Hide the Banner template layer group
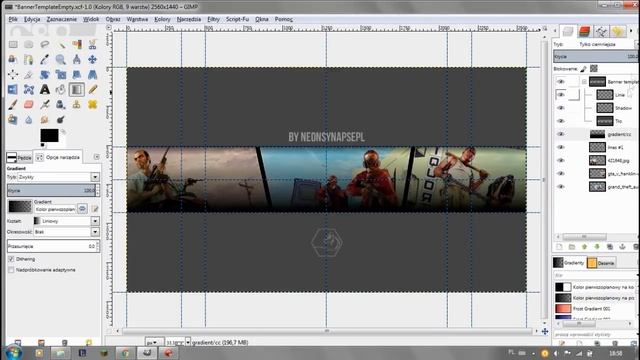This screenshot has height=360, width=640. pos(561,82)
